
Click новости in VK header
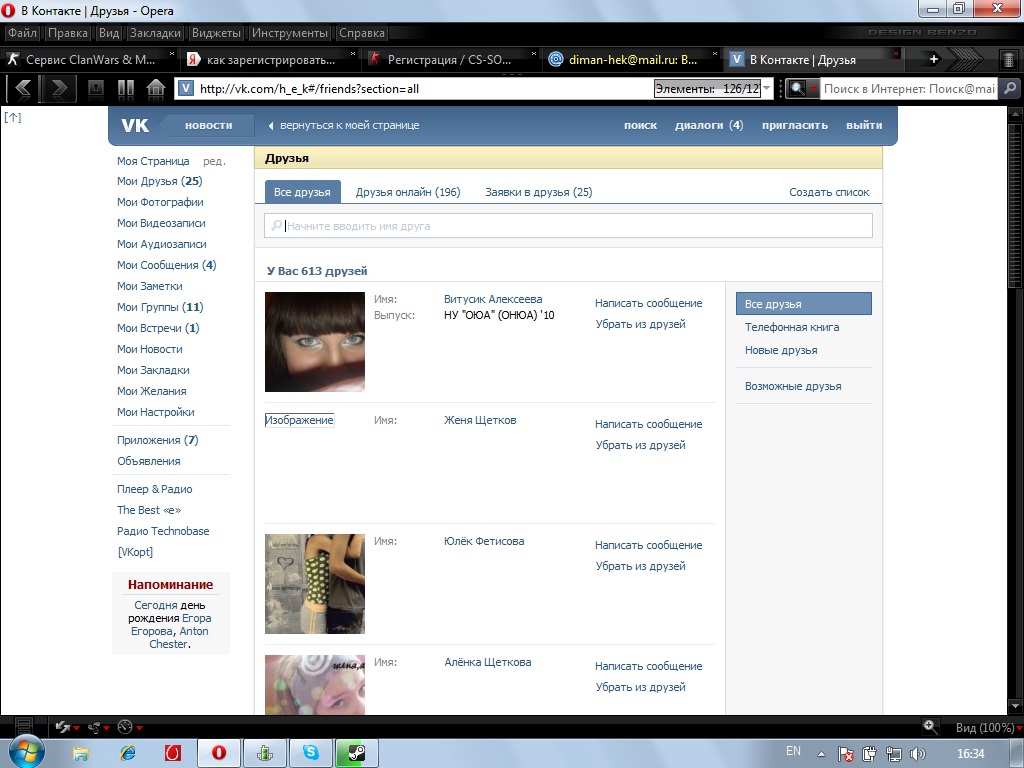208,125
